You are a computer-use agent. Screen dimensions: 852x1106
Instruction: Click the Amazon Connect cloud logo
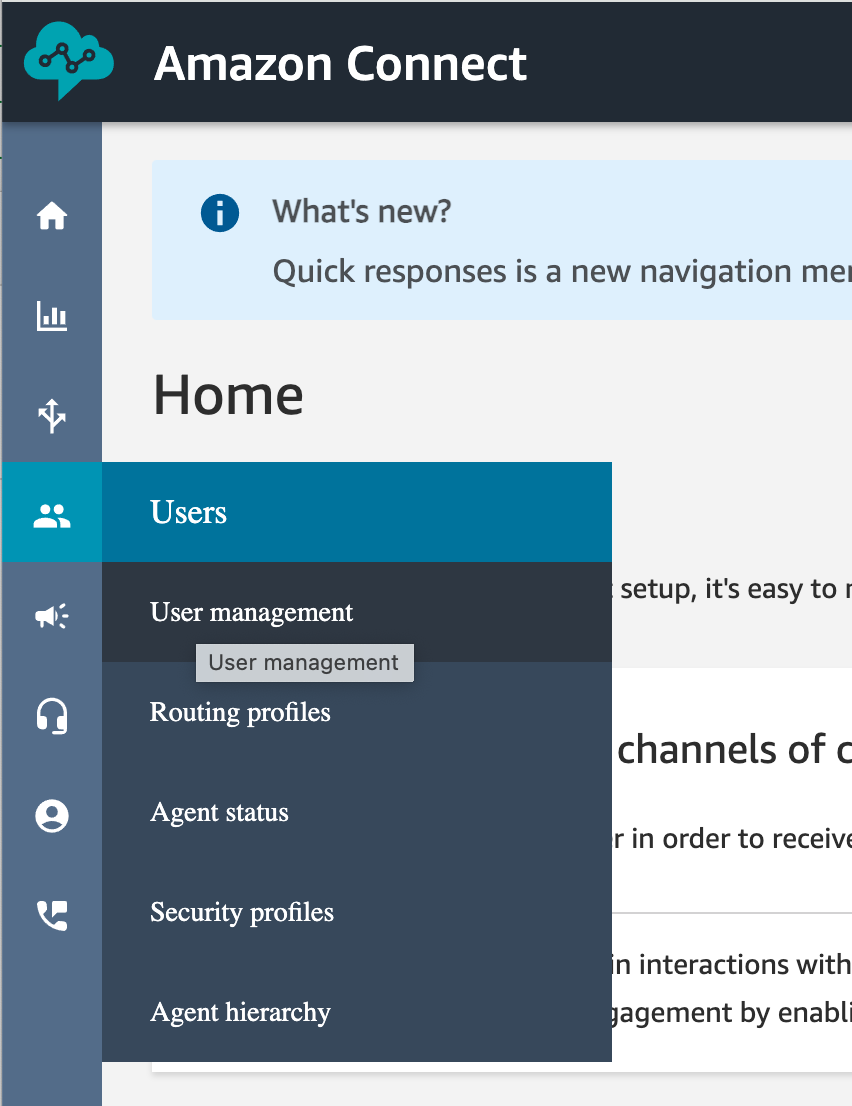[68, 61]
